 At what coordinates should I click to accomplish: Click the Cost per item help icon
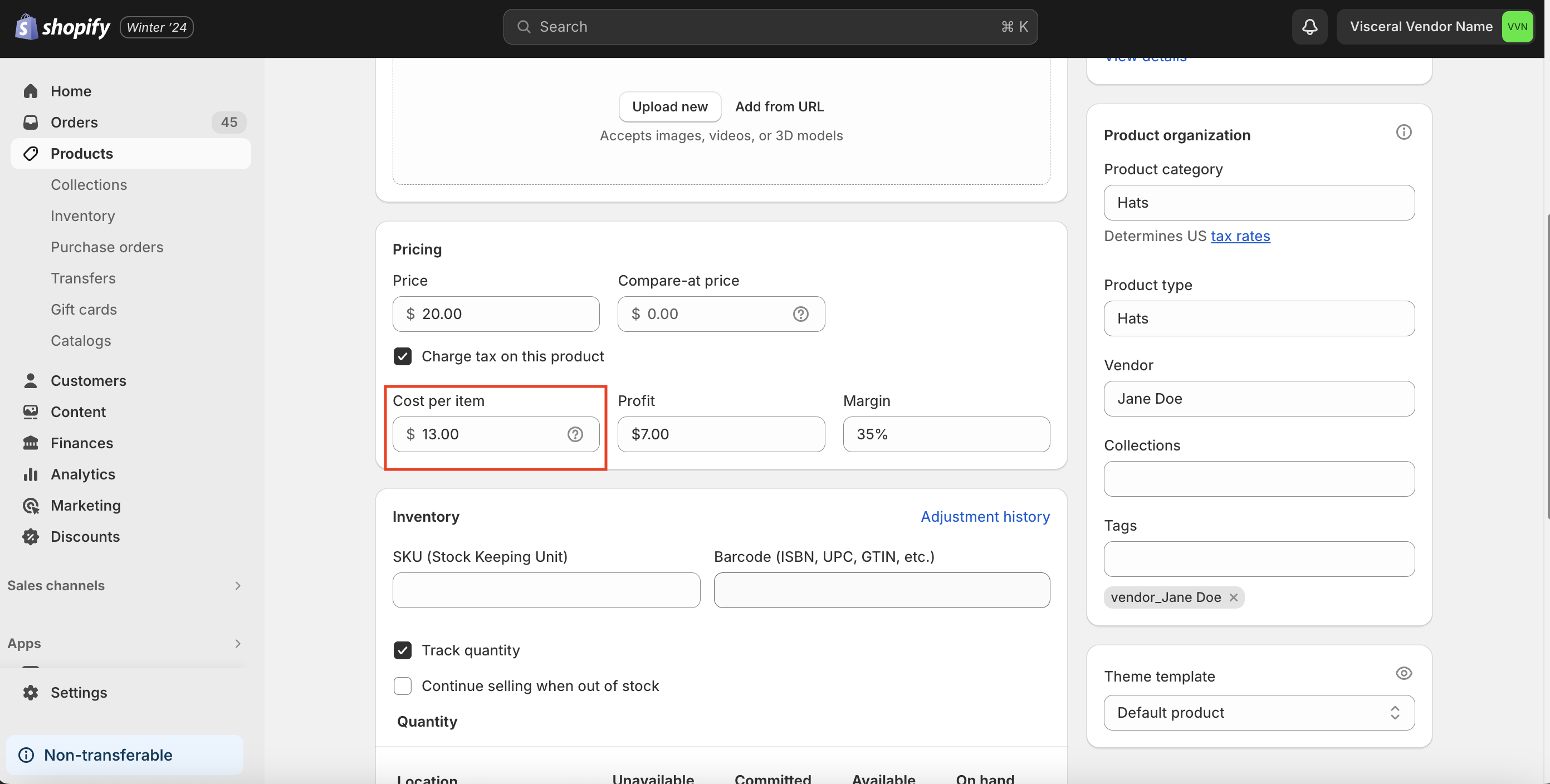click(575, 434)
